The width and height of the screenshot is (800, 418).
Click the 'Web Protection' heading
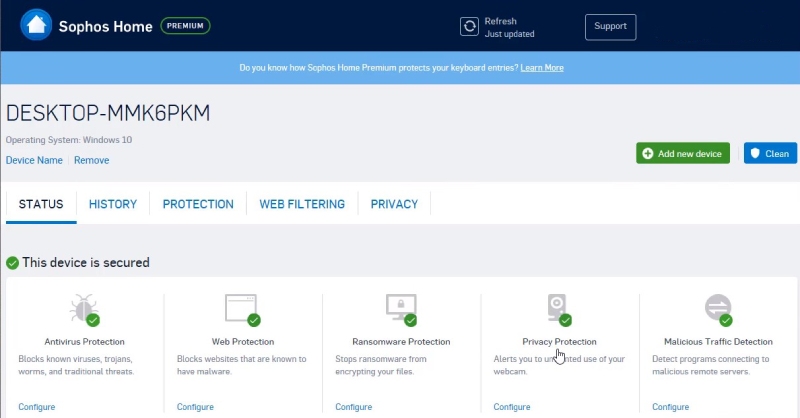[x=243, y=341]
